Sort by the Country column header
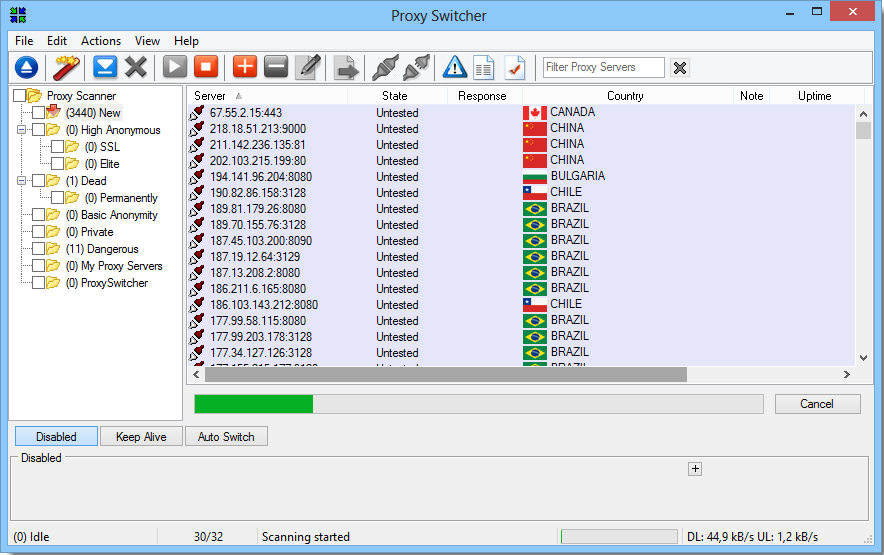This screenshot has height=555, width=884. [x=627, y=96]
